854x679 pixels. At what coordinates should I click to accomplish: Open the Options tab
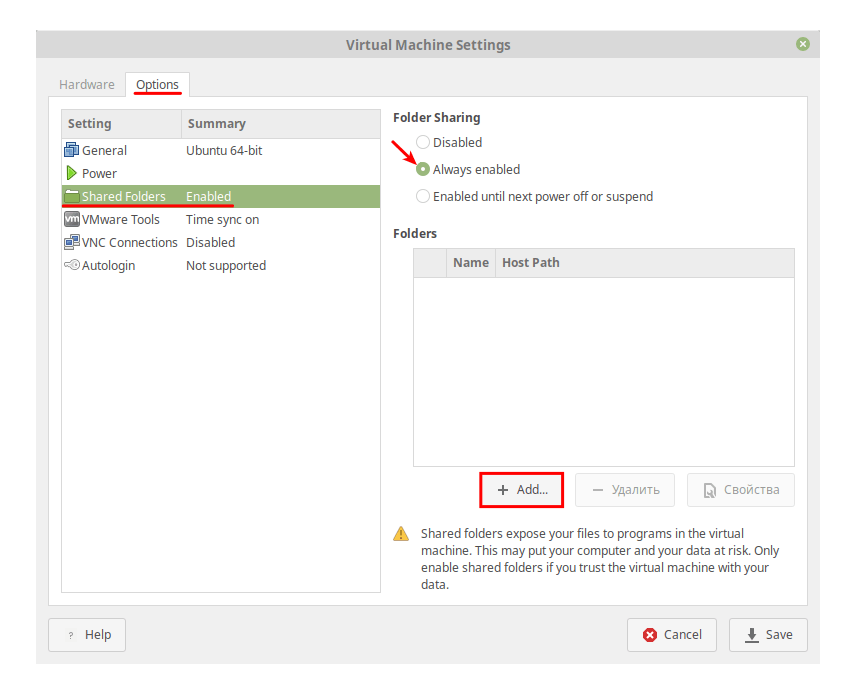click(158, 84)
